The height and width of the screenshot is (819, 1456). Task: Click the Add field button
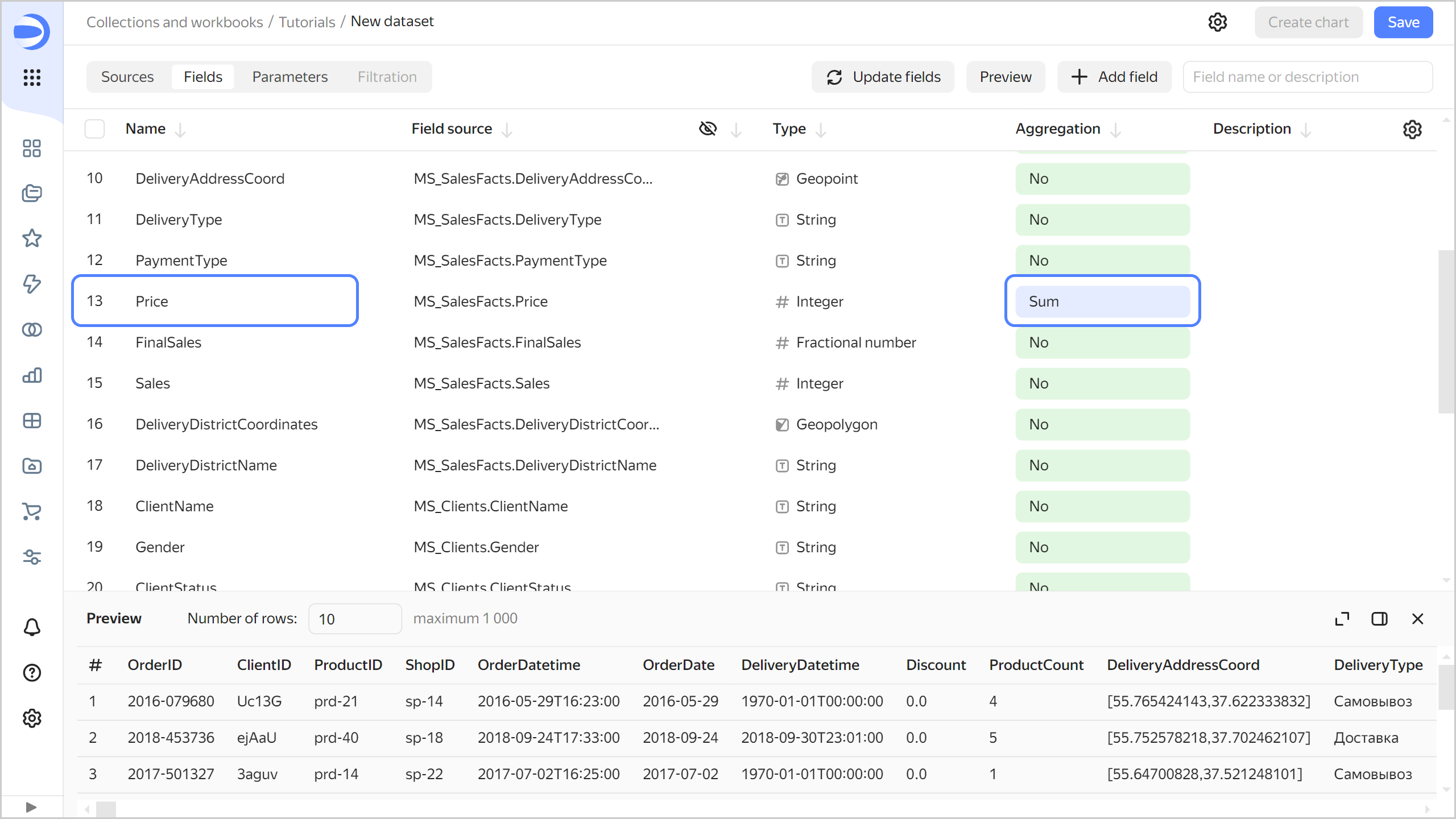[x=1114, y=77]
